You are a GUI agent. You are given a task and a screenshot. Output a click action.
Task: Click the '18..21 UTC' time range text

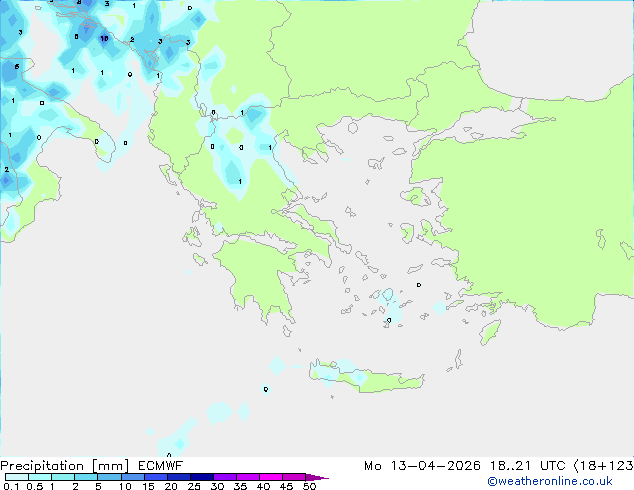pyautogui.click(x=527, y=466)
